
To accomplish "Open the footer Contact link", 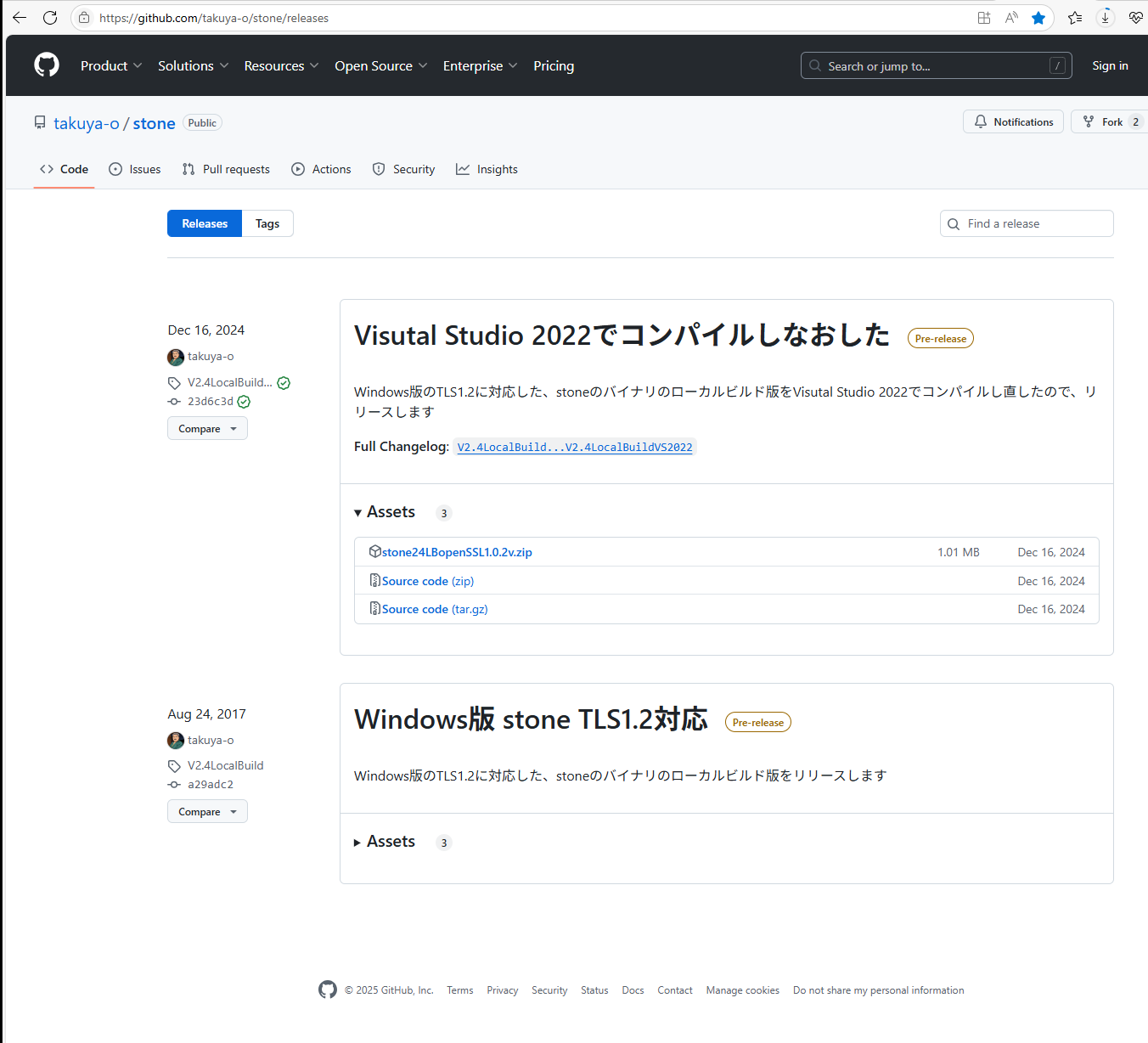I will tap(675, 990).
